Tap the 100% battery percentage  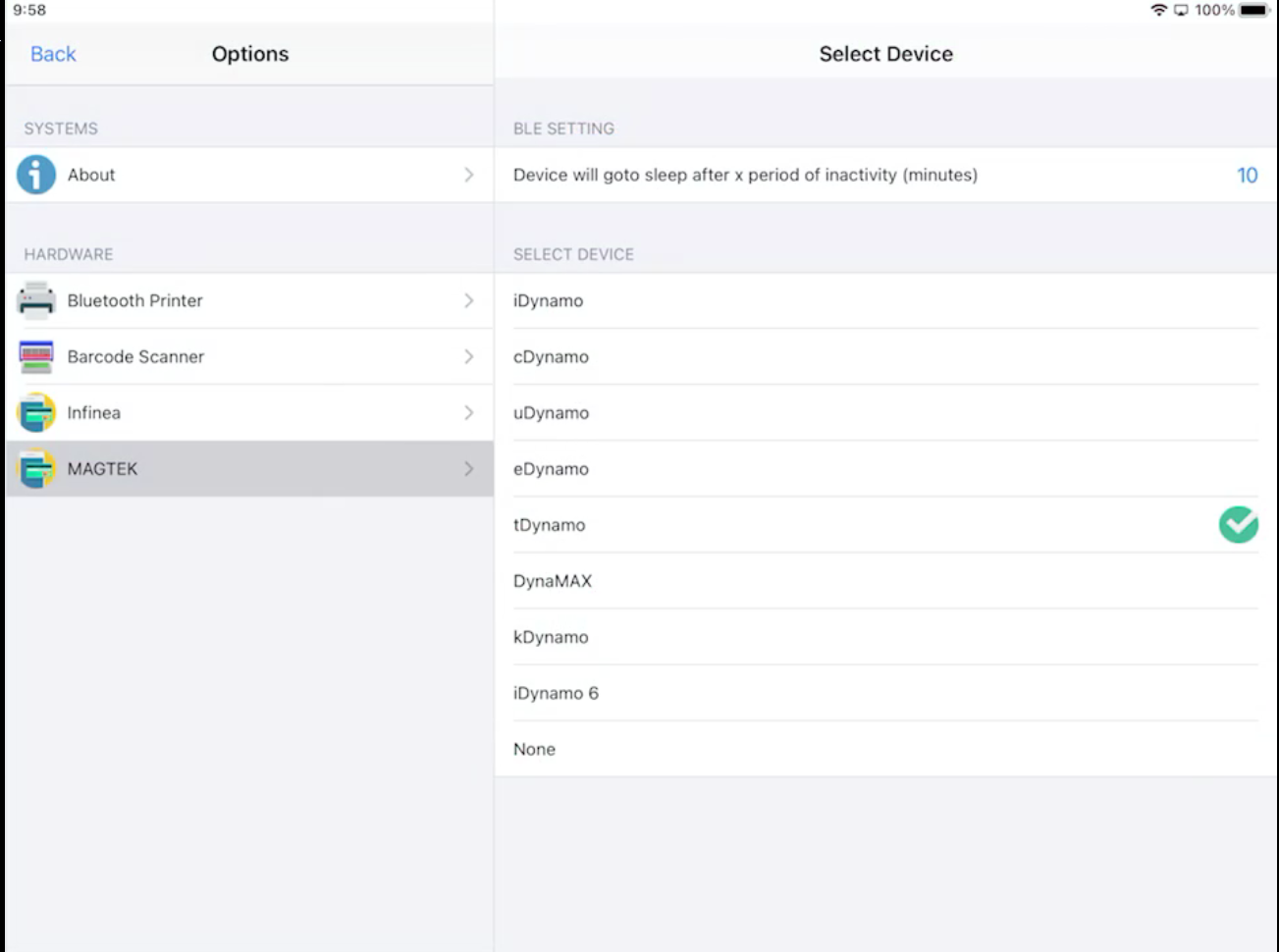click(1214, 10)
